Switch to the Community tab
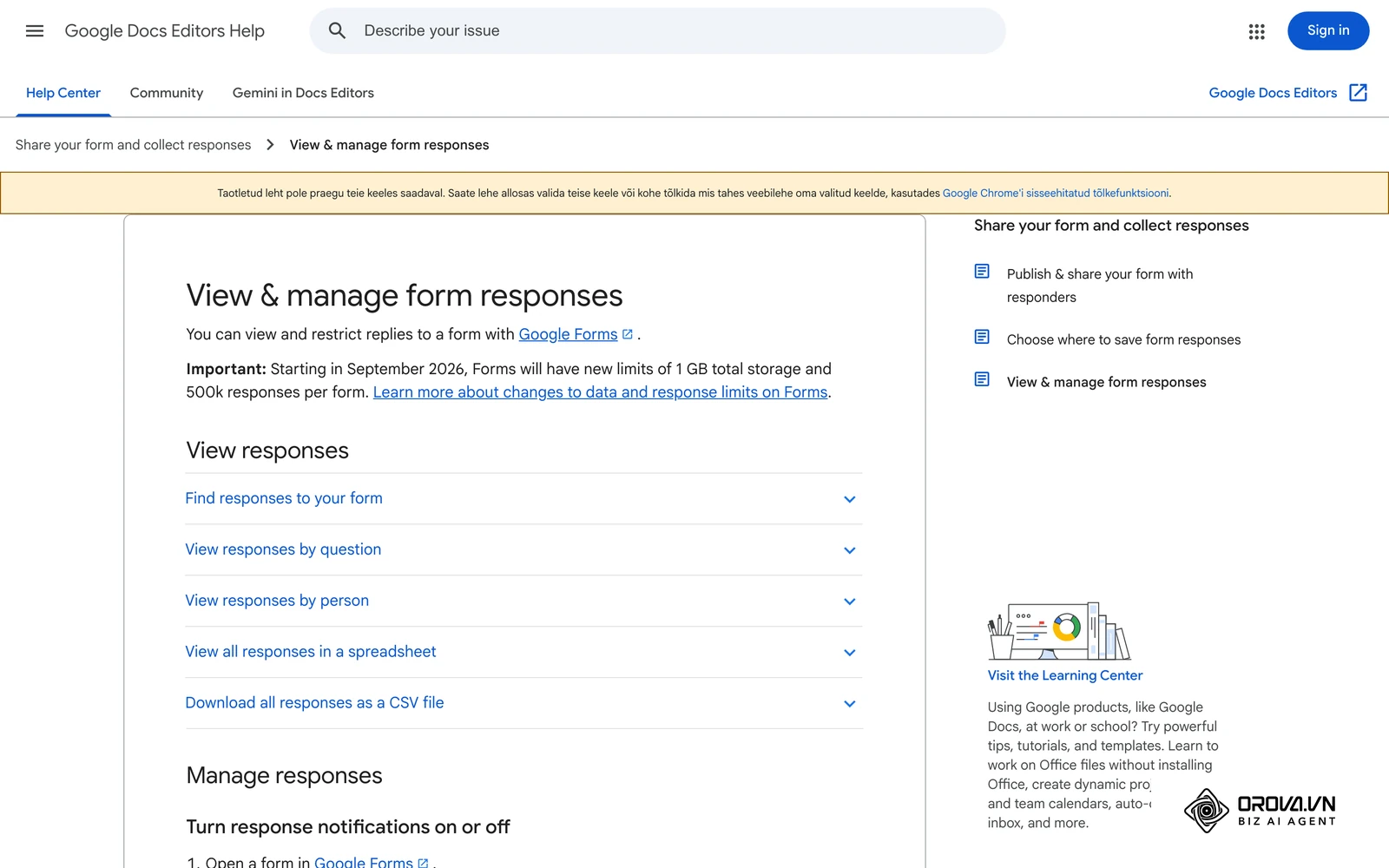1389x868 pixels. [x=167, y=93]
